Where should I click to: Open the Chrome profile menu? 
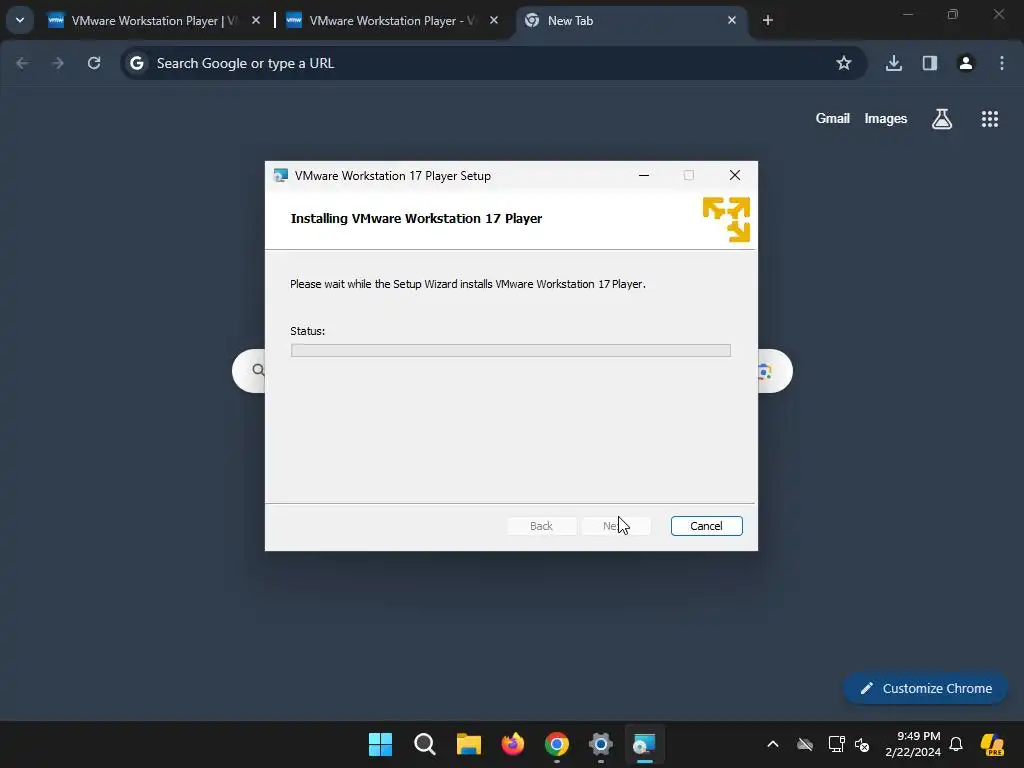click(966, 63)
